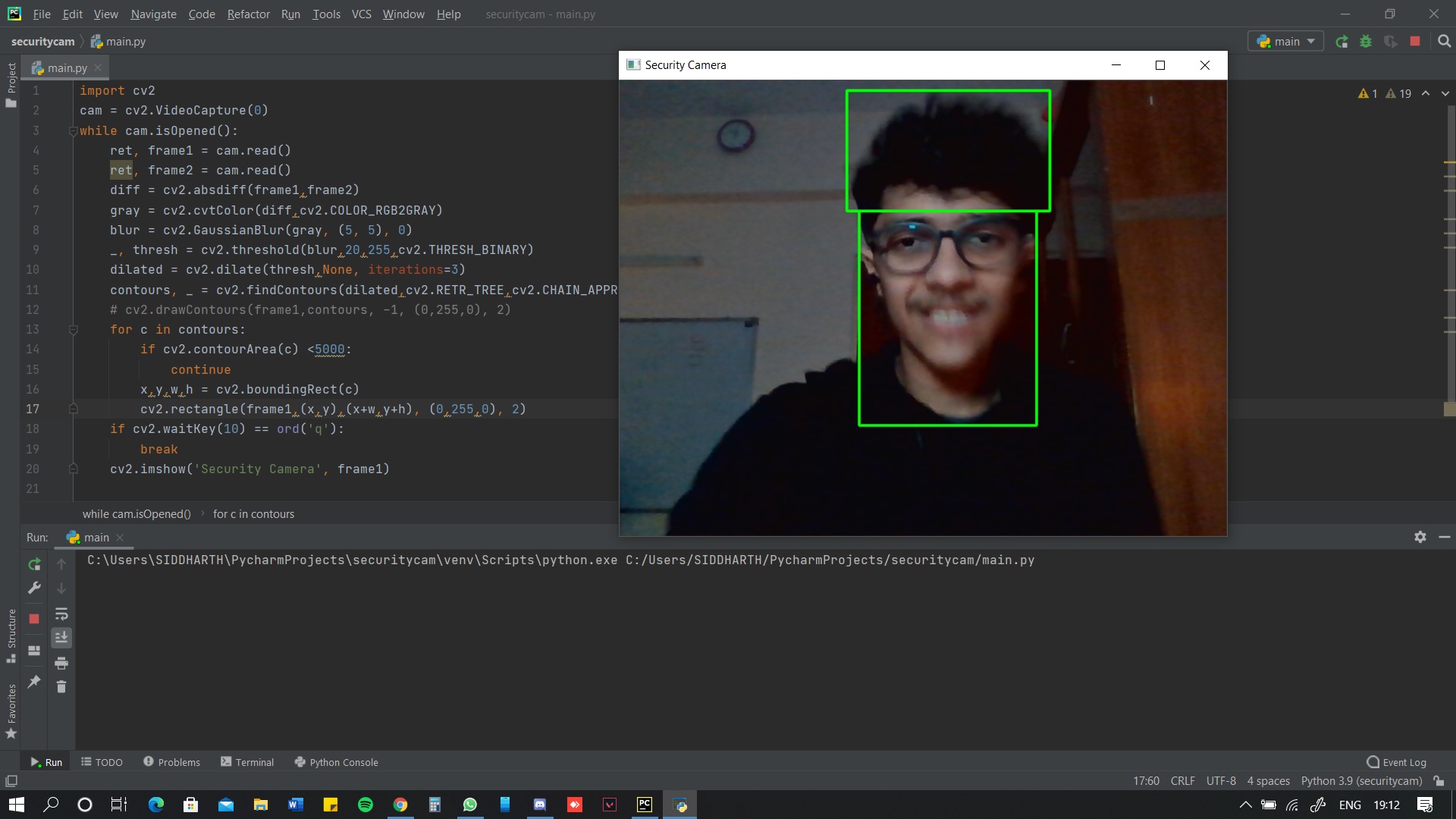Switch to the Terminal tool tab
Image resolution: width=1456 pixels, height=819 pixels.
(247, 762)
